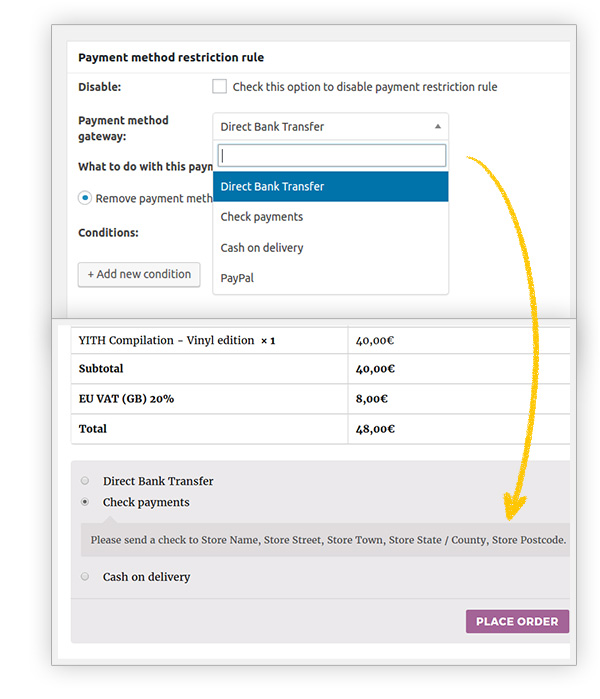Click the Payment method restriction rule panel header
Image resolution: width=600 pixels, height=699 pixels.
click(171, 58)
